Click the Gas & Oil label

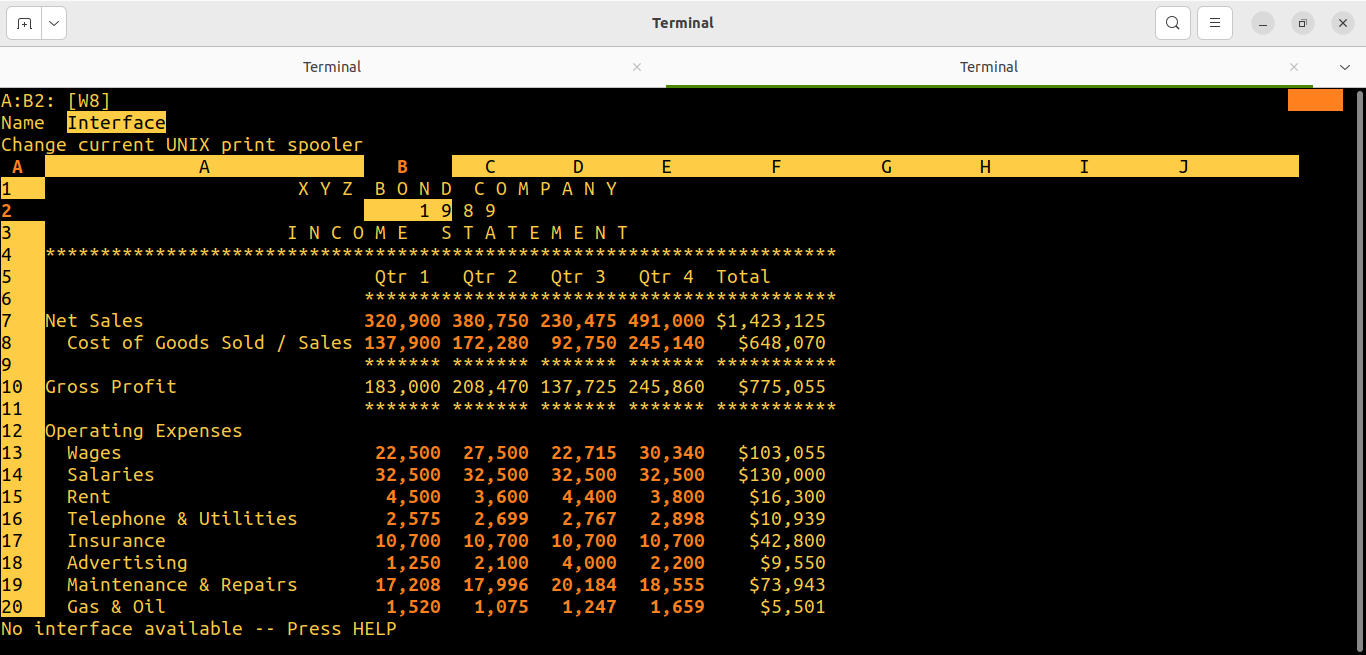116,607
